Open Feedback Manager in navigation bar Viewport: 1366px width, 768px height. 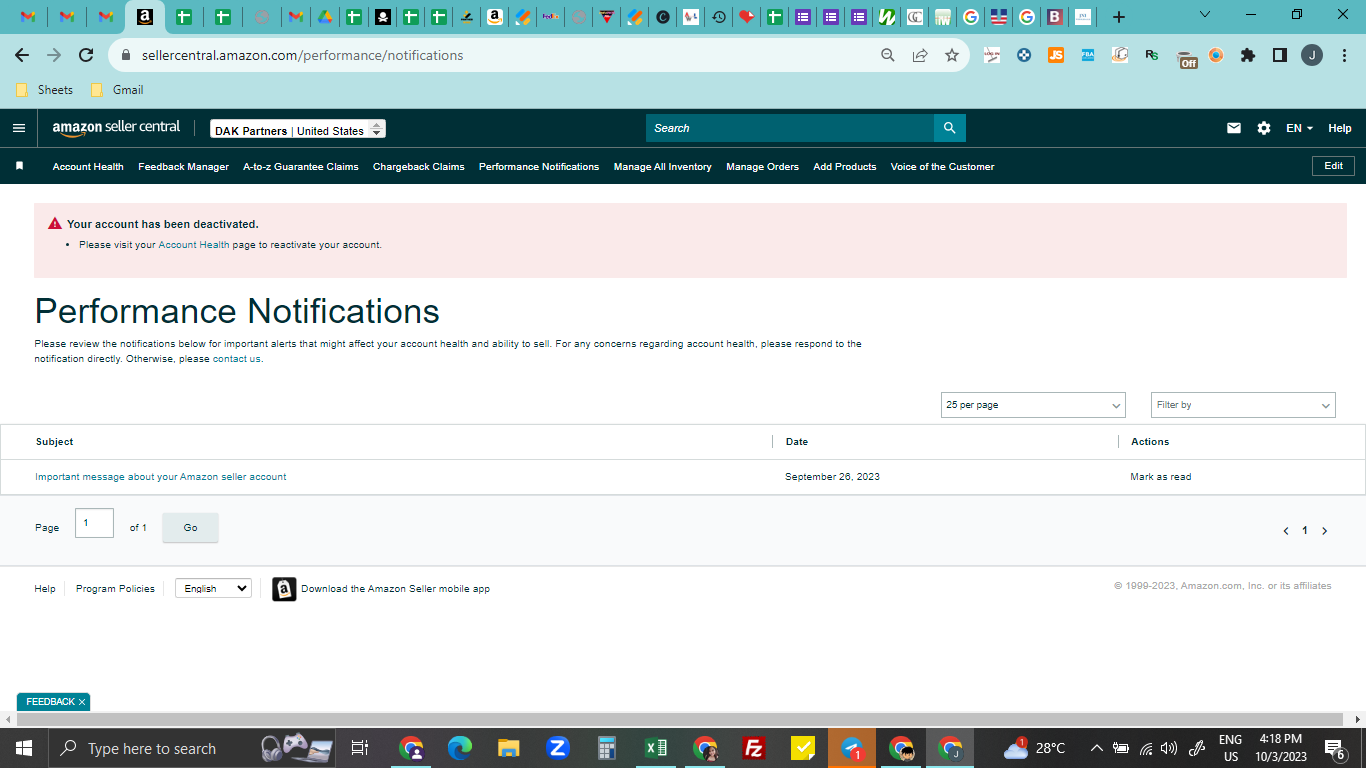[183, 167]
